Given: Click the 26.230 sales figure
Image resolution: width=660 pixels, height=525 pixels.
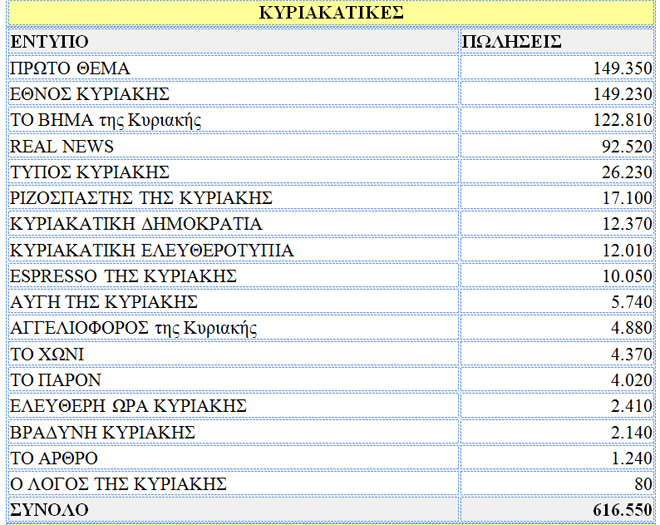Looking at the screenshot, I should [626, 172].
